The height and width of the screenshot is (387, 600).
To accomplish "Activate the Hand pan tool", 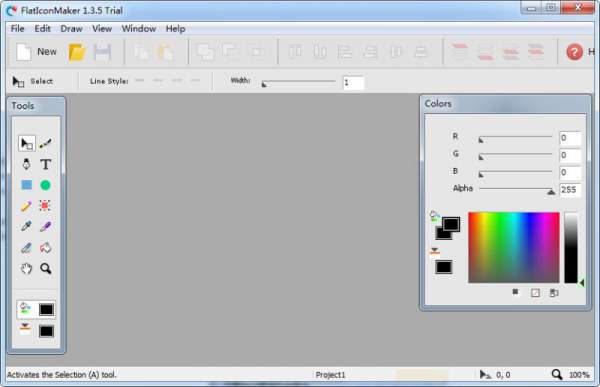I will (26, 269).
